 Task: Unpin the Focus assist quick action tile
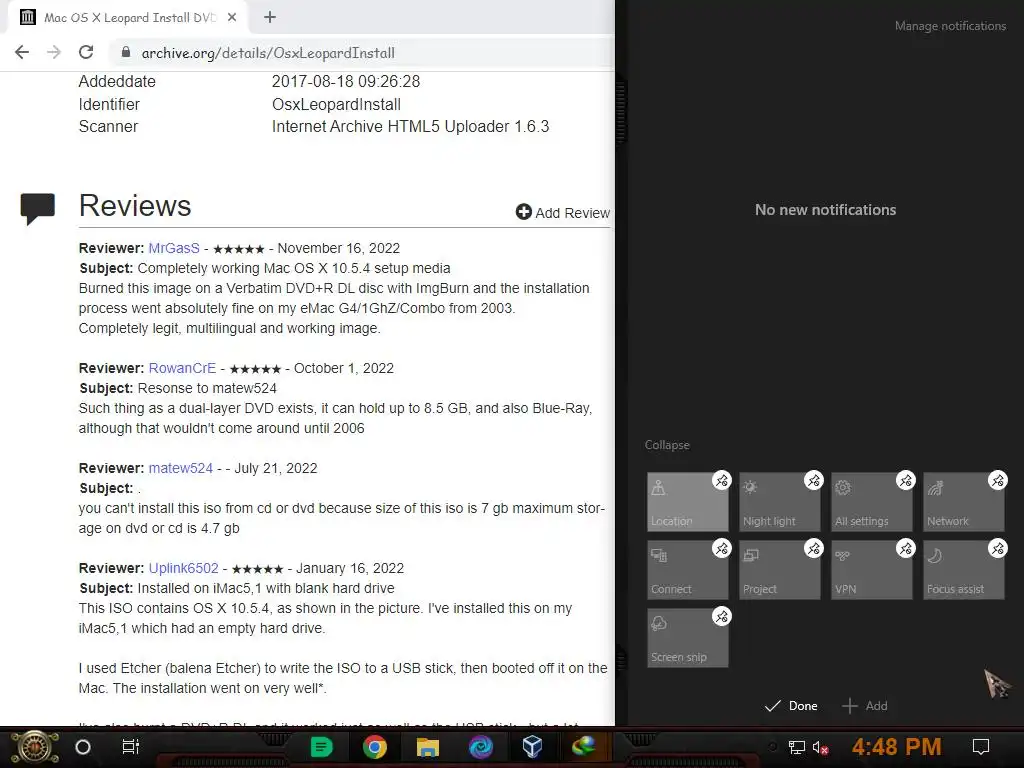998,549
